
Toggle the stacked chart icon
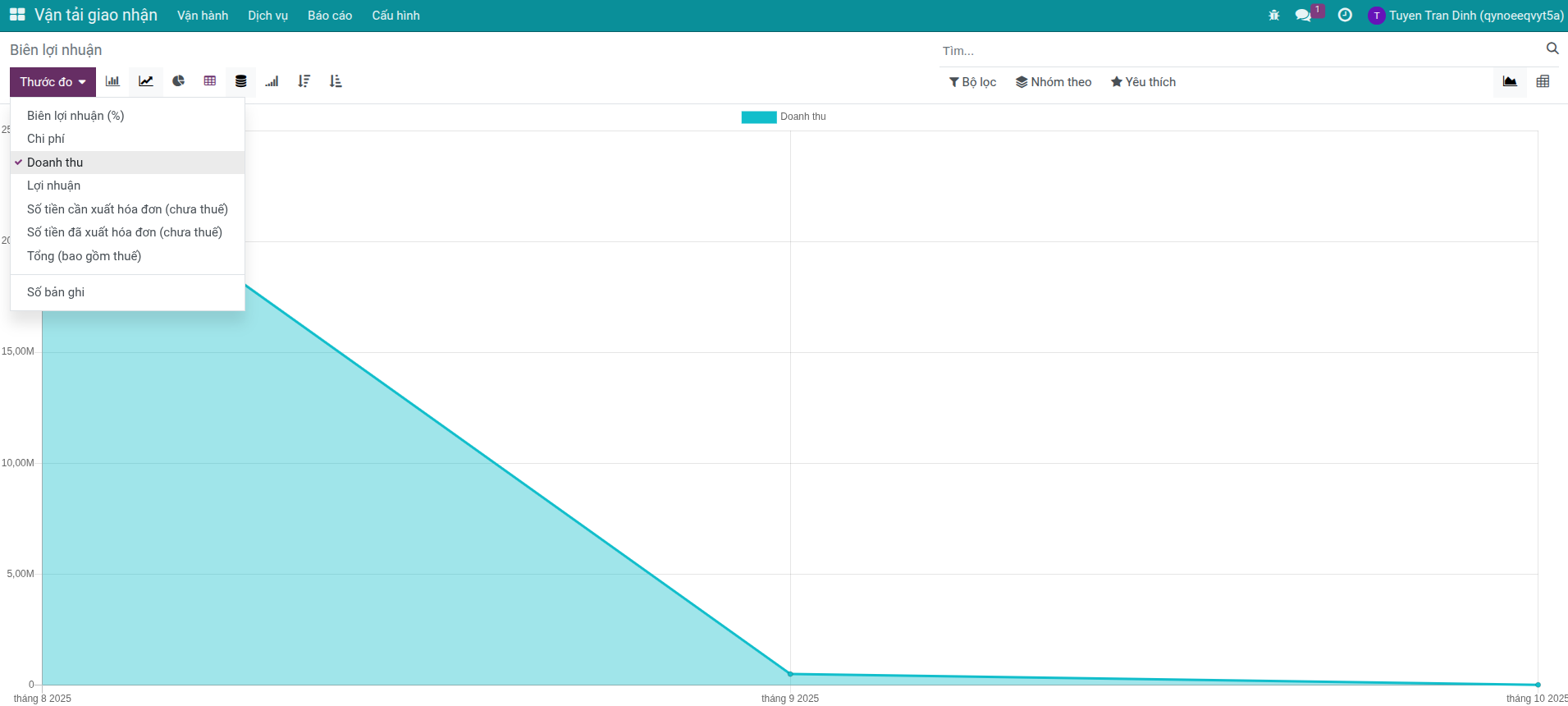[x=241, y=81]
